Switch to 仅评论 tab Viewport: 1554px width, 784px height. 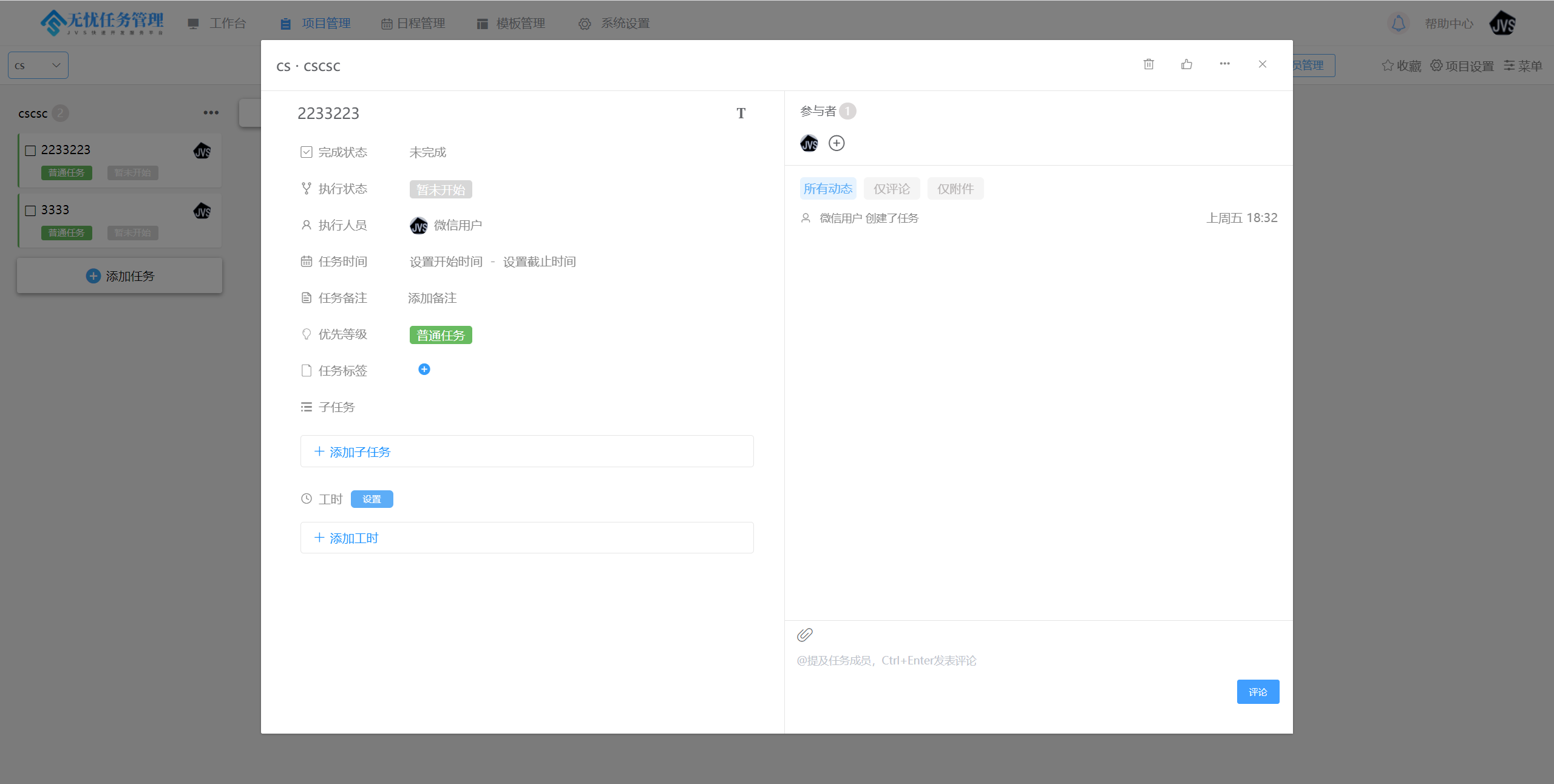(891, 189)
